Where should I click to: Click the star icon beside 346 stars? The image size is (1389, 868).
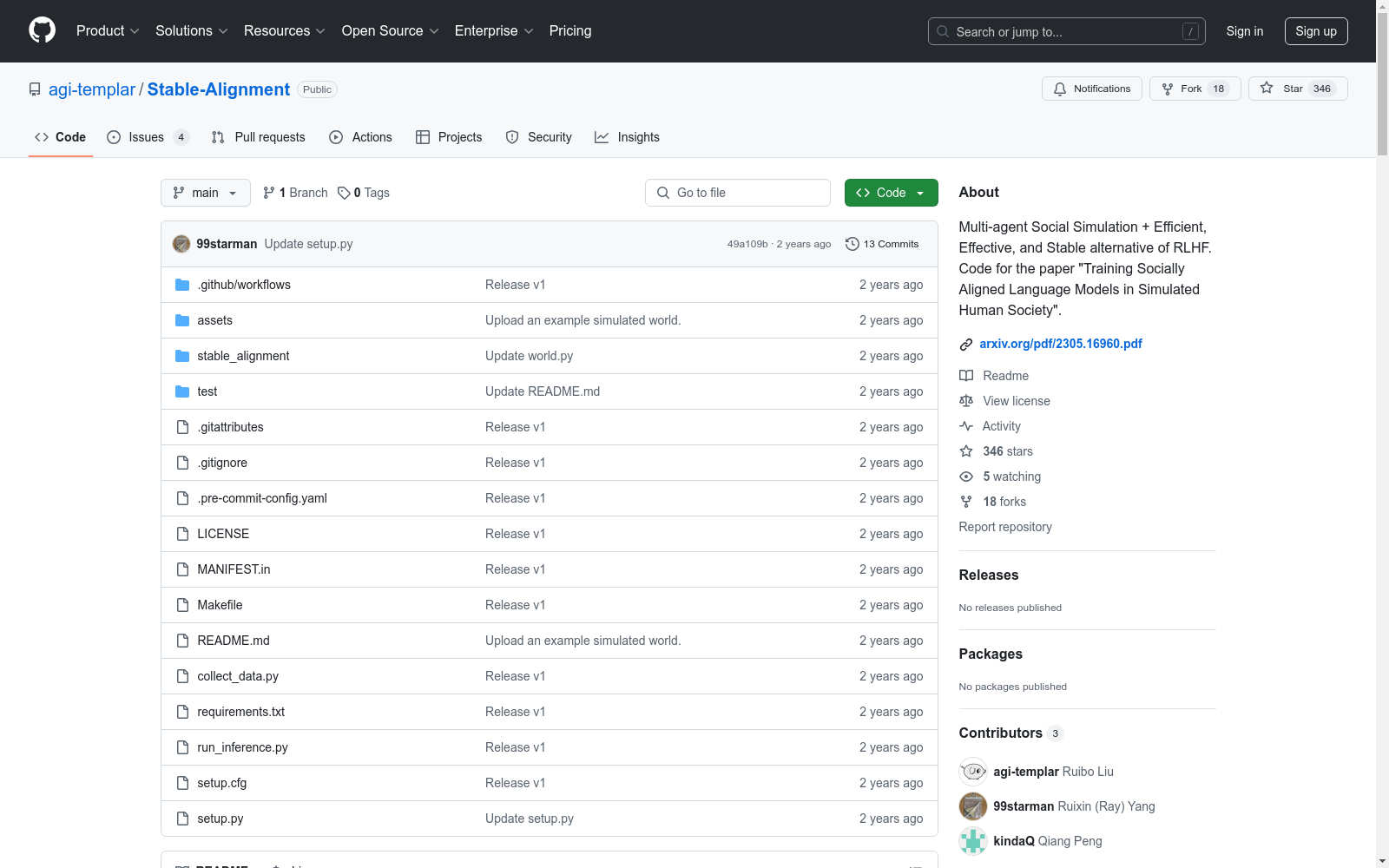click(966, 451)
